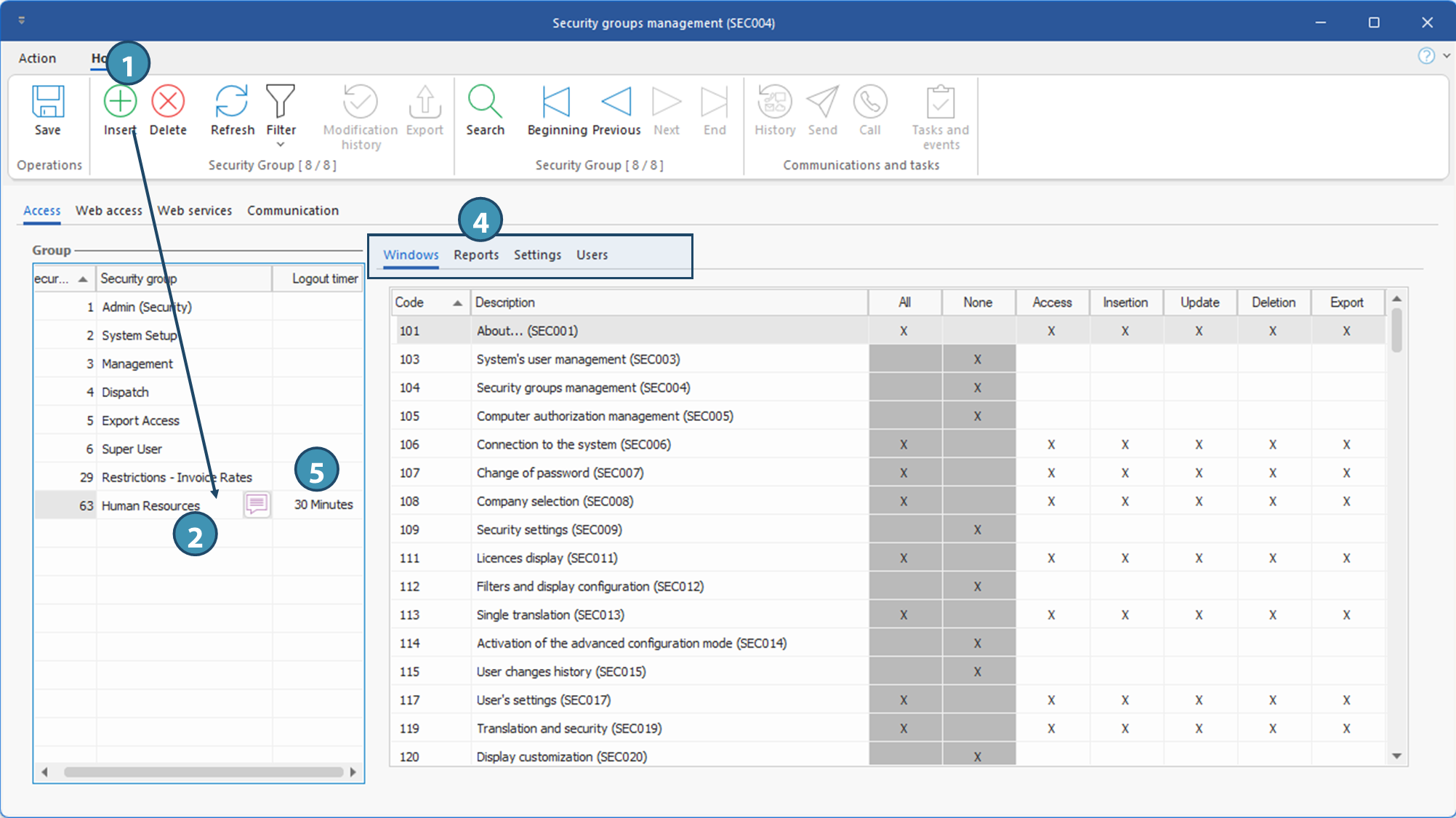Open the Action menu
This screenshot has width=1456, height=818.
click(x=37, y=58)
